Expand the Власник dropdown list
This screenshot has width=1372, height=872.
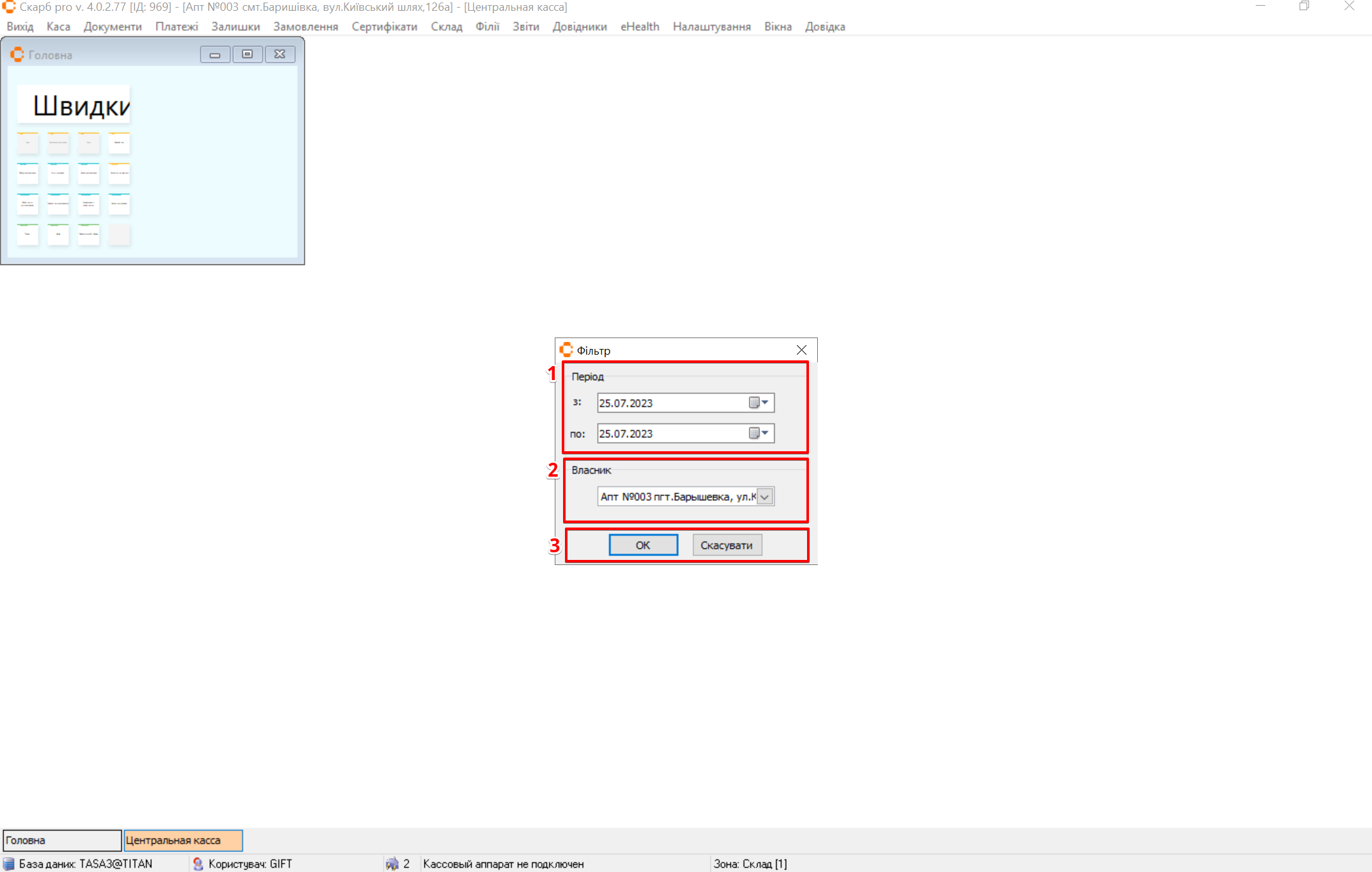coord(765,497)
